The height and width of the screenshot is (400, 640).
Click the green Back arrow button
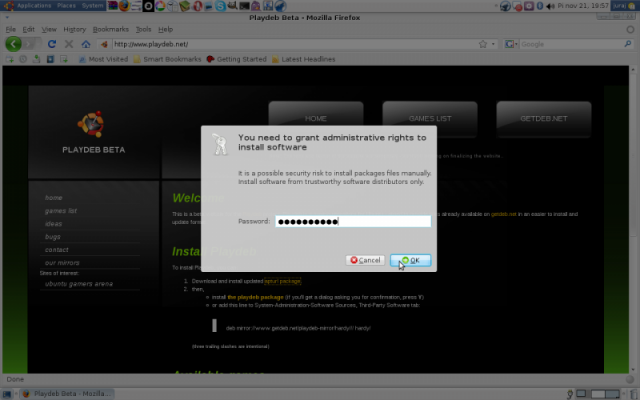pos(13,44)
